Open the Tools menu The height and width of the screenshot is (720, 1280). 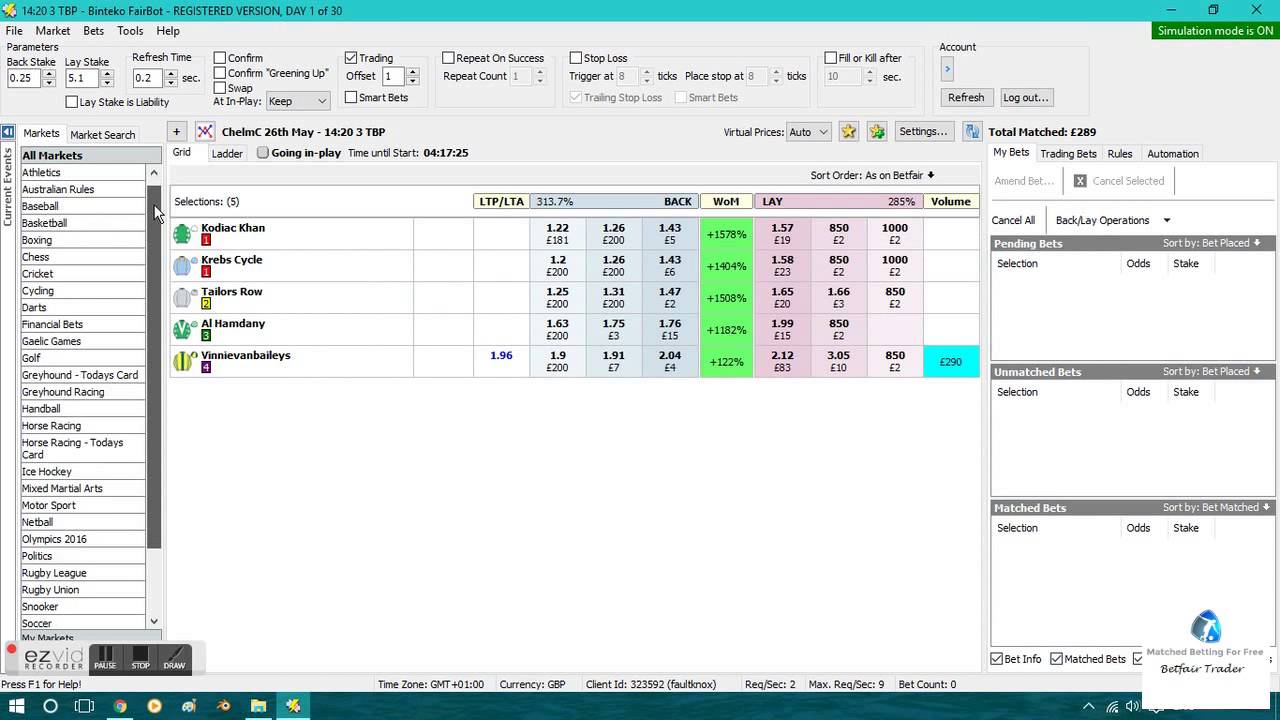[x=130, y=31]
